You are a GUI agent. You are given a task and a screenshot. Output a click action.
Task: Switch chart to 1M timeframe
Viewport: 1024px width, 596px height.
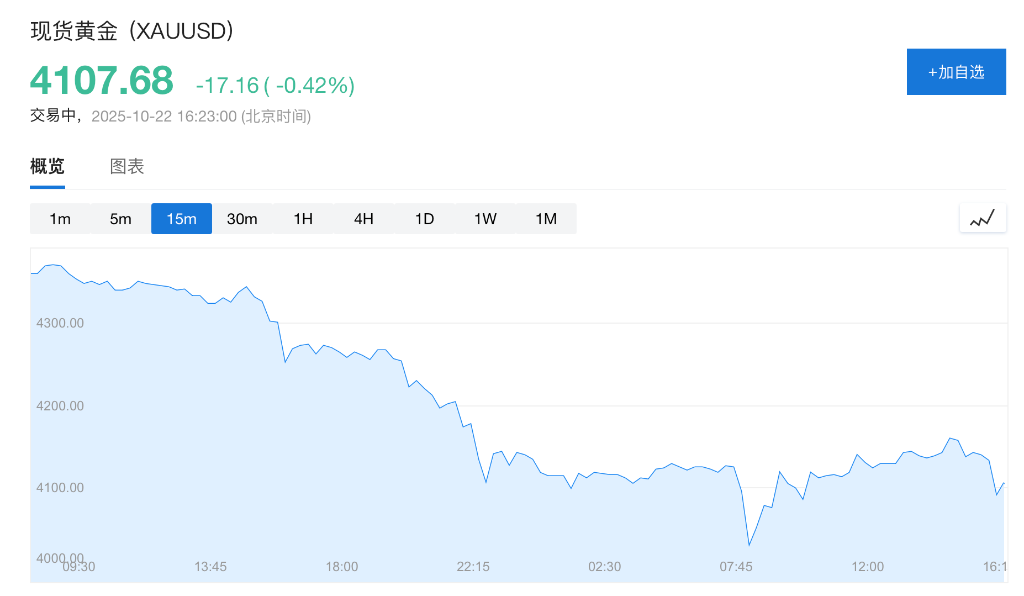point(545,218)
